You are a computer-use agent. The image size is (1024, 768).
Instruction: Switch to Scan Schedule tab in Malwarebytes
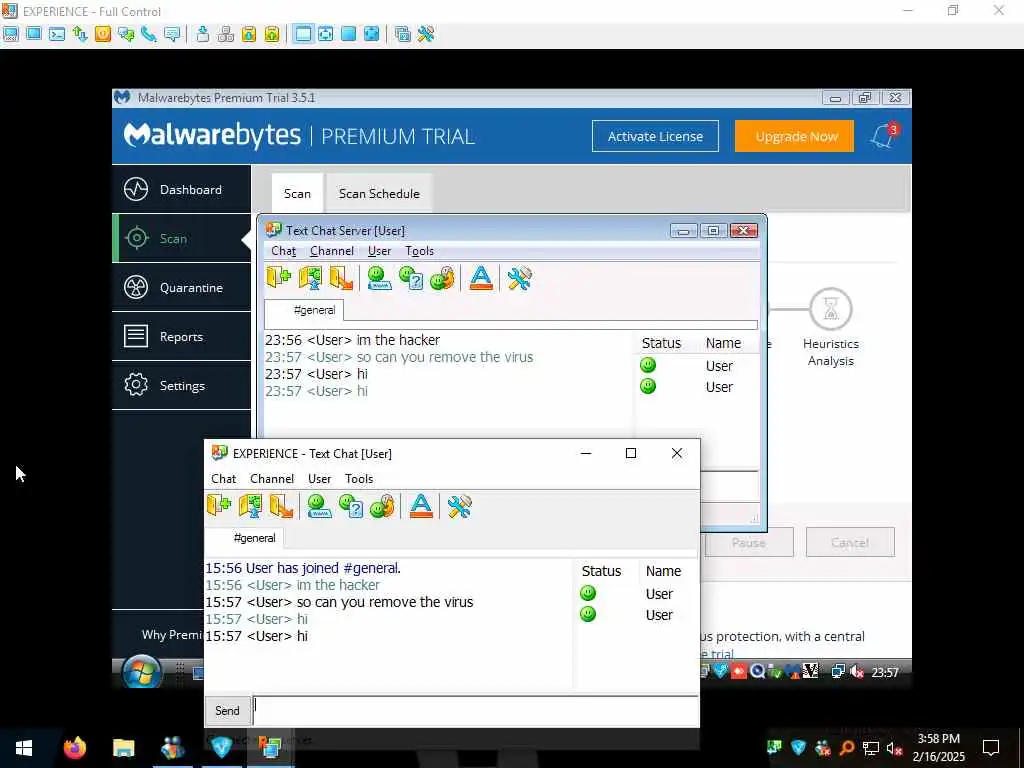pyautogui.click(x=379, y=193)
